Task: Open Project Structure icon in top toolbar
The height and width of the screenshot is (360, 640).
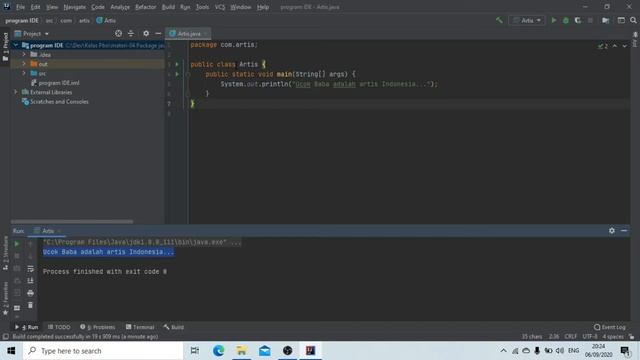Action: (606, 20)
